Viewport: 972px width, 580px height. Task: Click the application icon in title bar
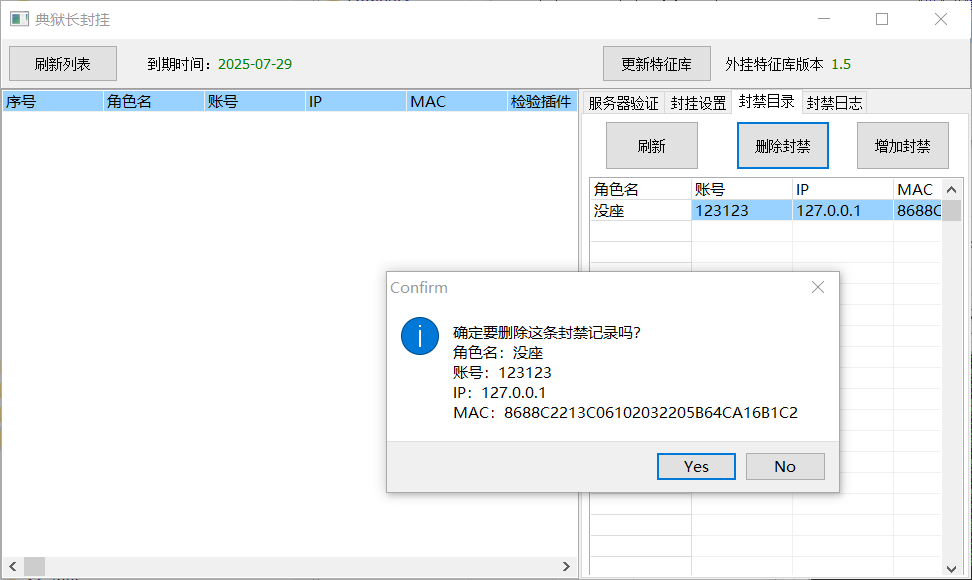(19, 19)
